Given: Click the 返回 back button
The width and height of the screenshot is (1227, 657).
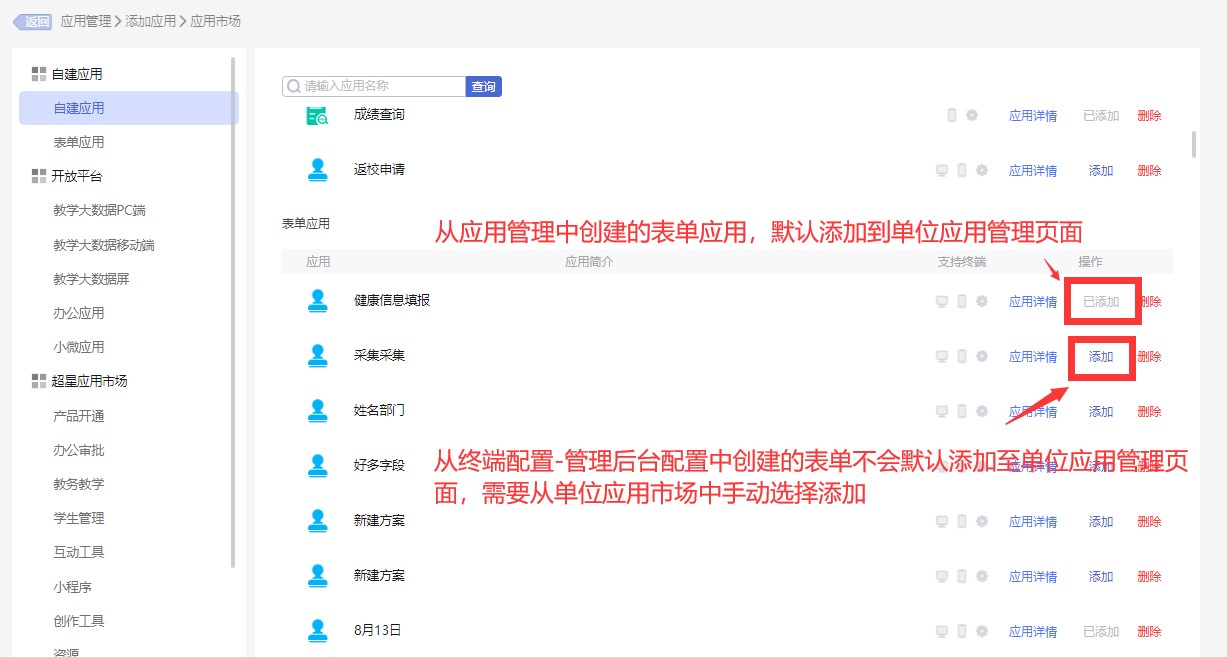Looking at the screenshot, I should pos(32,21).
